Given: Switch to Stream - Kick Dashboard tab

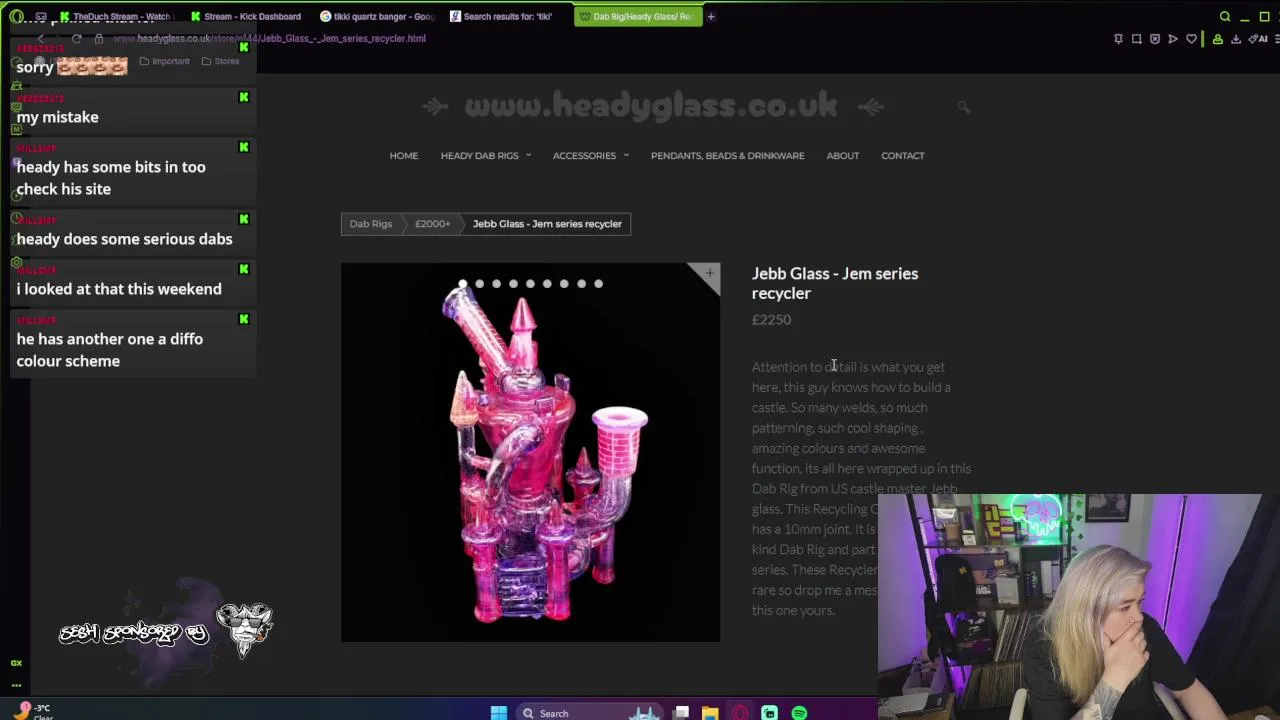Looking at the screenshot, I should coord(245,16).
